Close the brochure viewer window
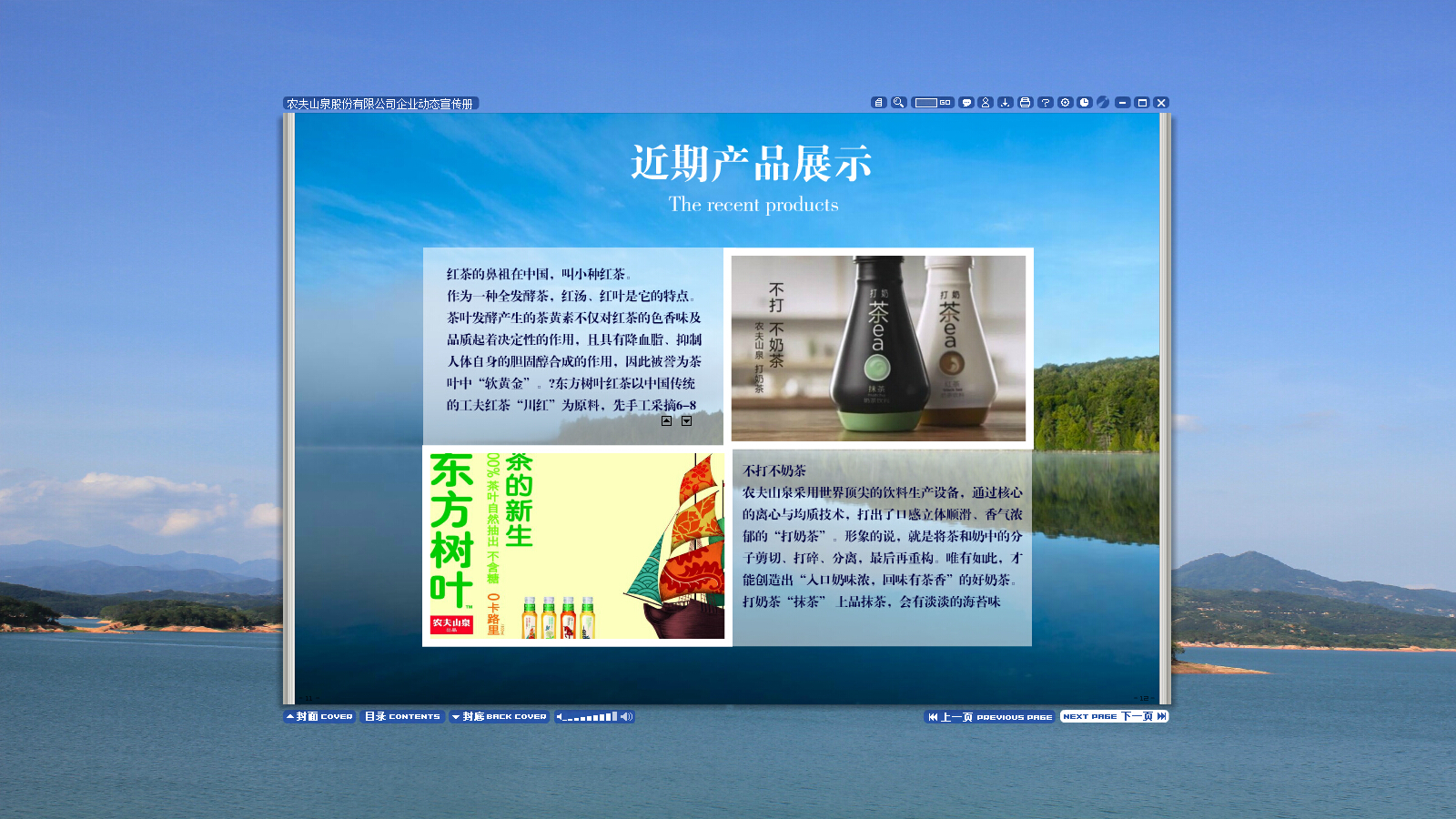This screenshot has width=1456, height=819. click(x=1161, y=103)
